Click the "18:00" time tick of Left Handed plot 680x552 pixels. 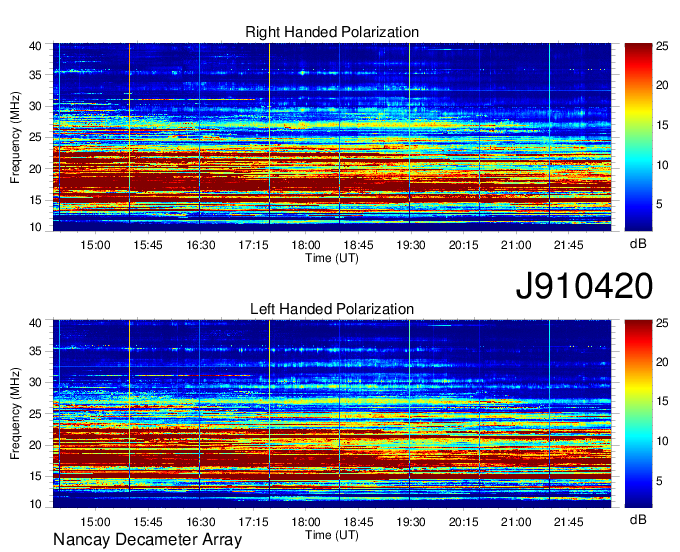point(306,522)
